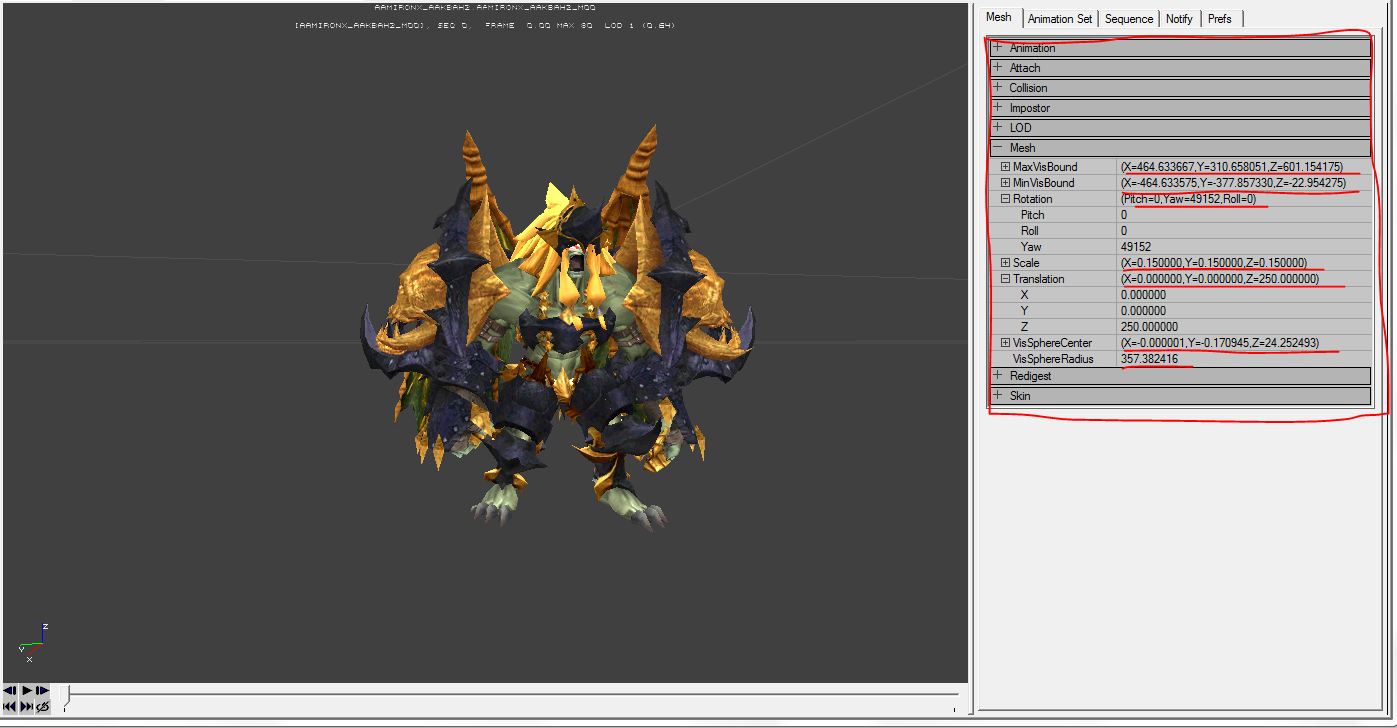
Task: Expand the Collision category
Action: (998, 87)
